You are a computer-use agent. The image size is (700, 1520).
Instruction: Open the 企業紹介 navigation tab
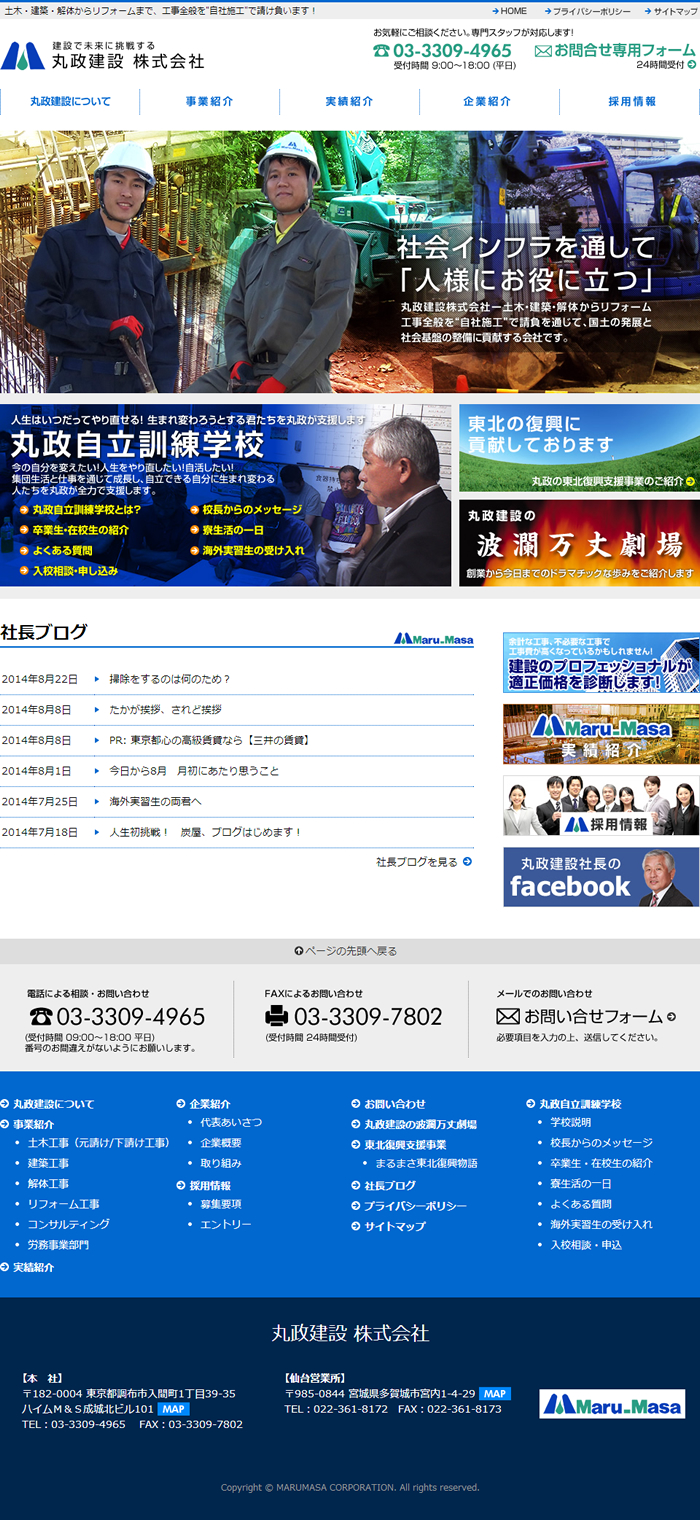point(488,102)
